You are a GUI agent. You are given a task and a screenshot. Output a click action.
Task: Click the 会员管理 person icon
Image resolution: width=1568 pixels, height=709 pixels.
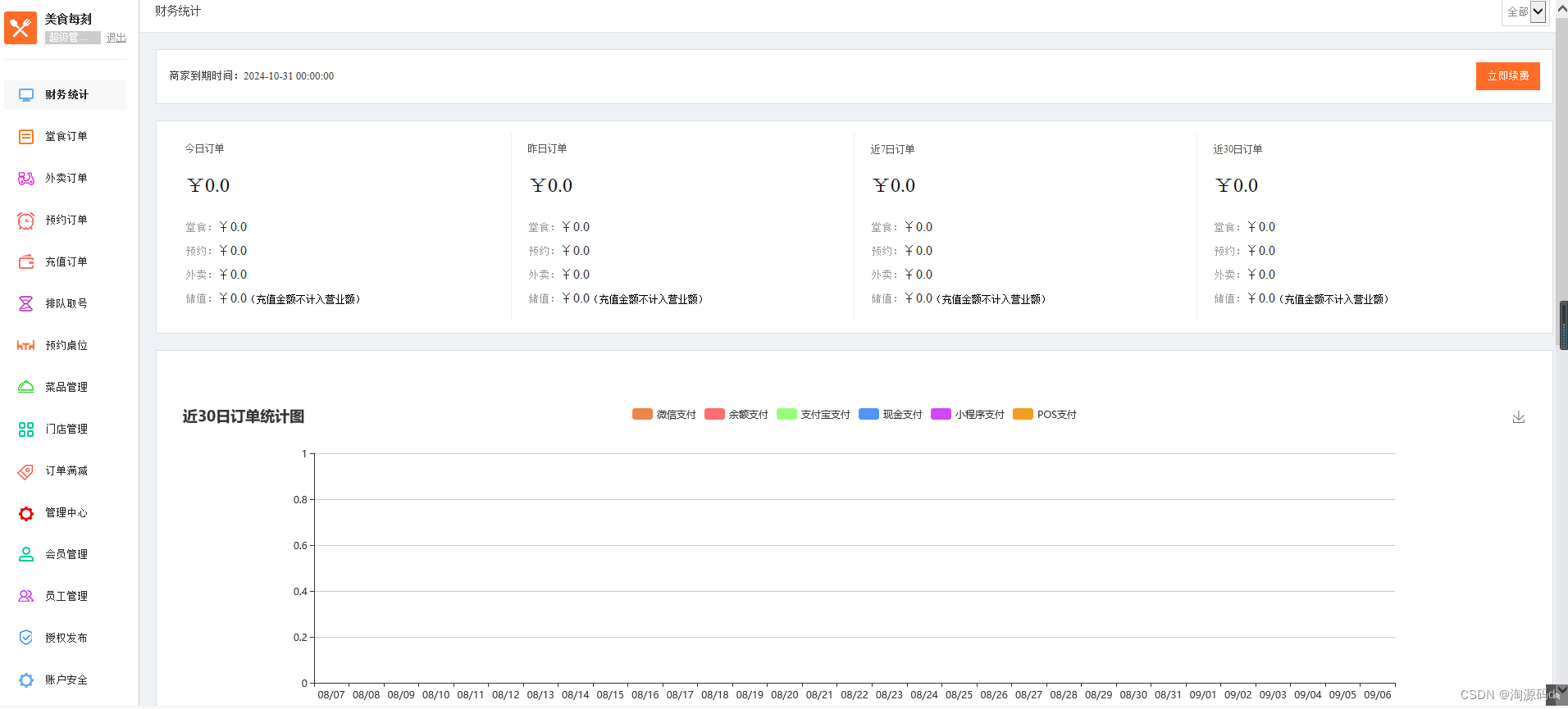coord(26,555)
